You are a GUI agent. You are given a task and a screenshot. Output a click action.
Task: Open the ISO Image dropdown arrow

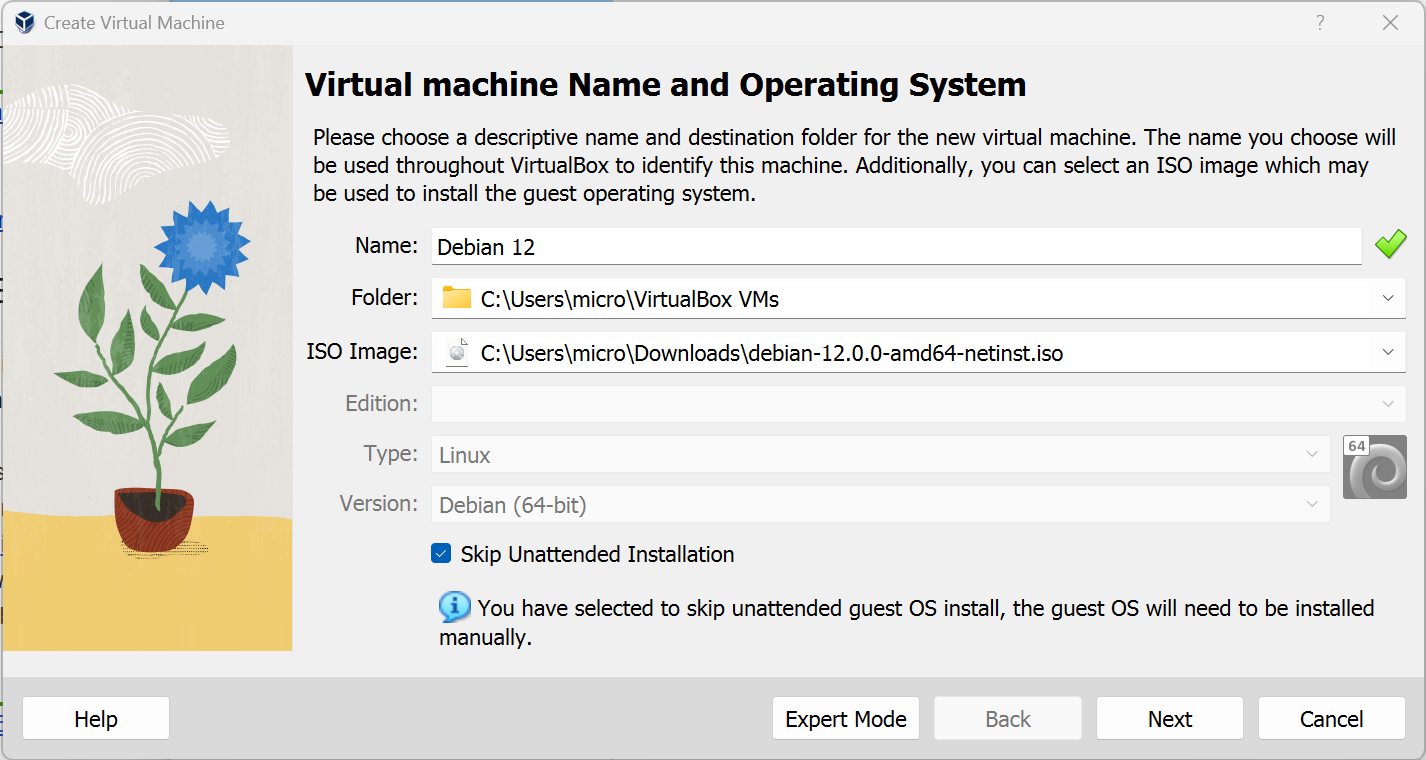1388,352
